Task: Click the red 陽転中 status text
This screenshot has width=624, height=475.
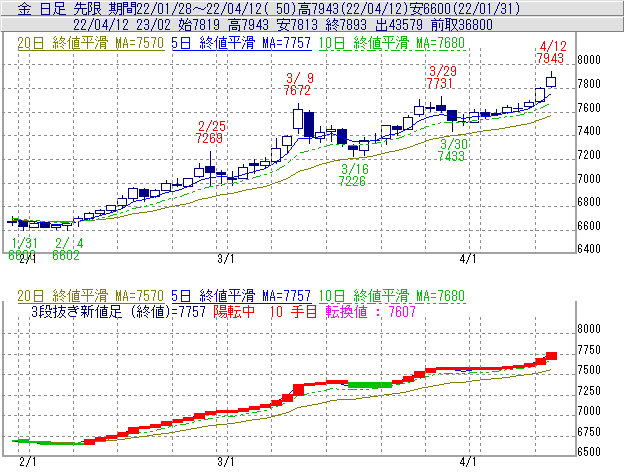Action: click(234, 311)
